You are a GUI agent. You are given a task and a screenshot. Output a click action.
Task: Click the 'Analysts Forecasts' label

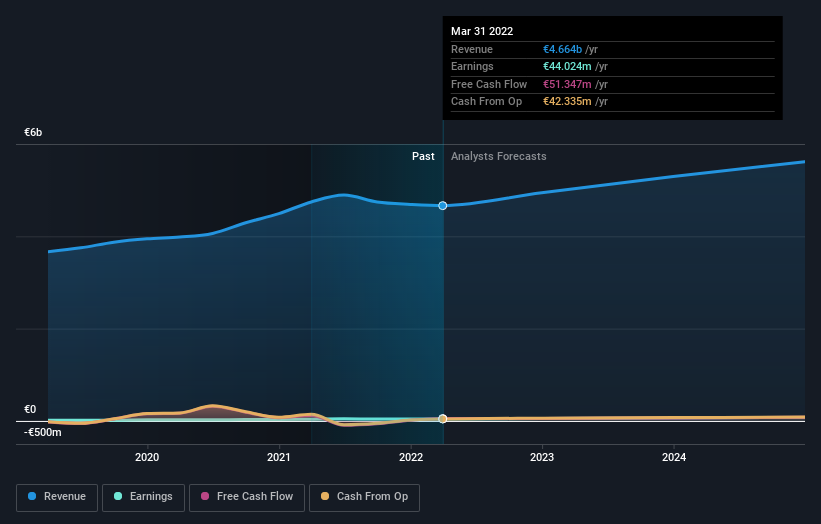498,156
